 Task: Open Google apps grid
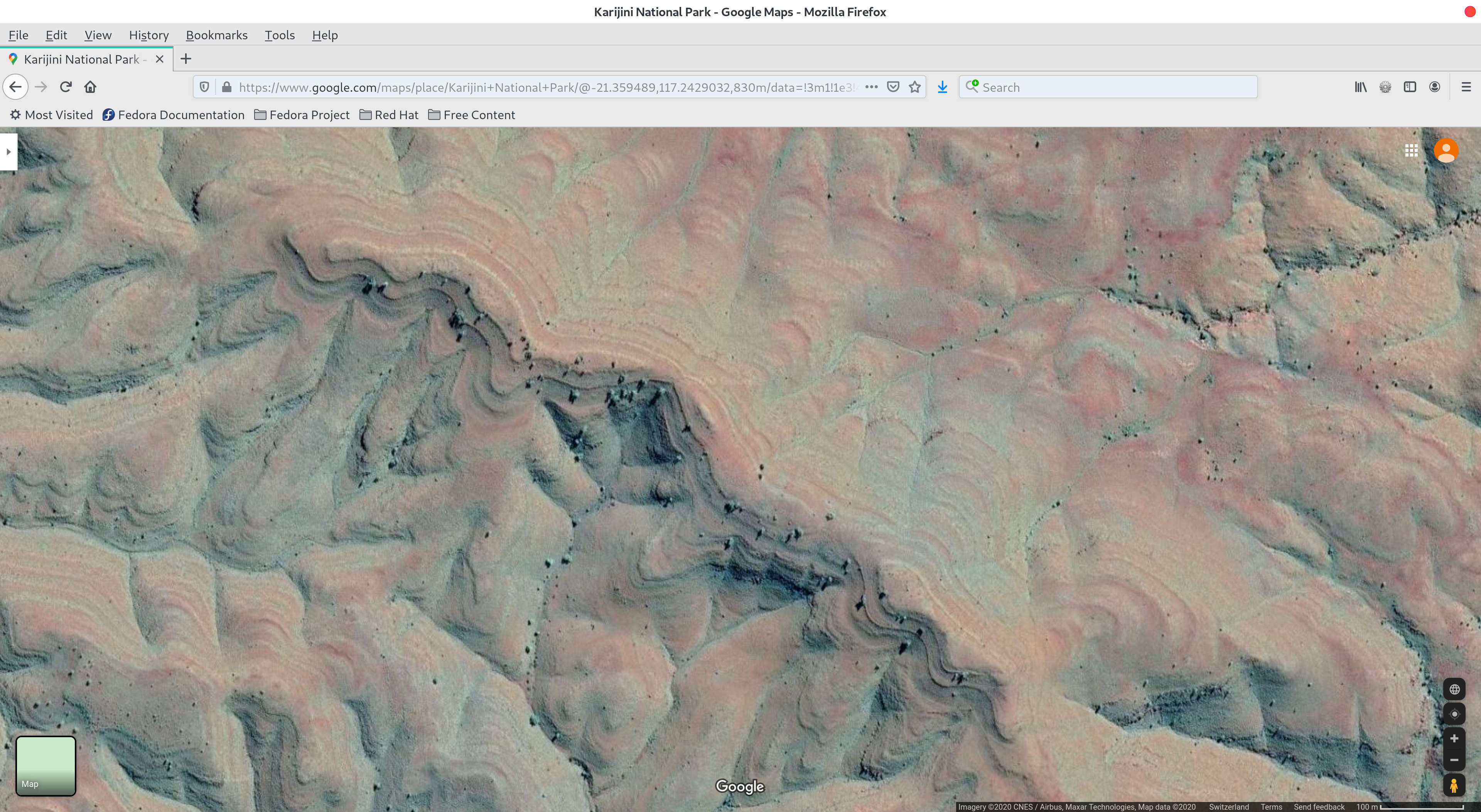tap(1411, 150)
